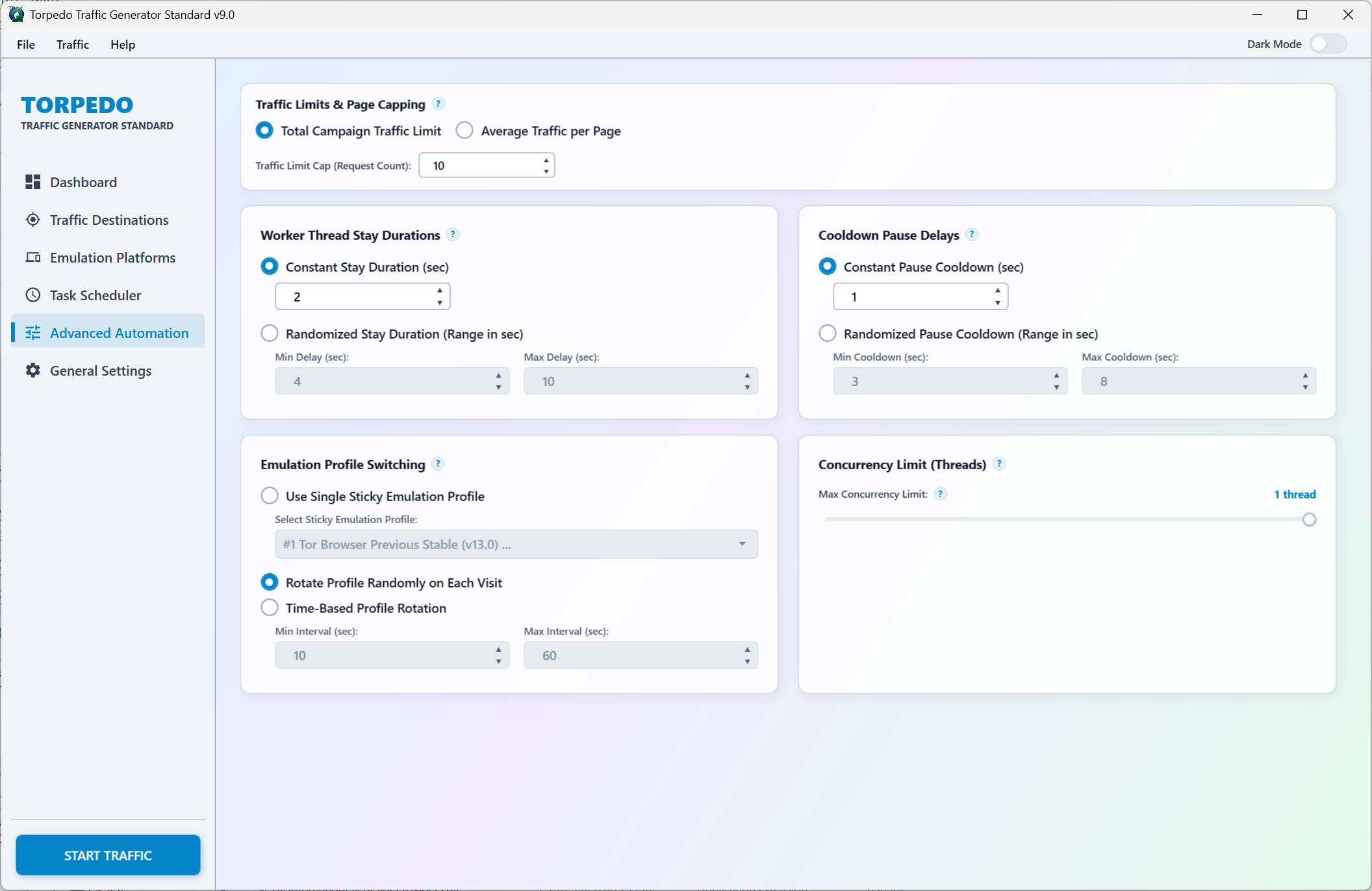Click the Min Cooldown input field
Image resolution: width=1372 pixels, height=891 pixels.
[x=950, y=381]
